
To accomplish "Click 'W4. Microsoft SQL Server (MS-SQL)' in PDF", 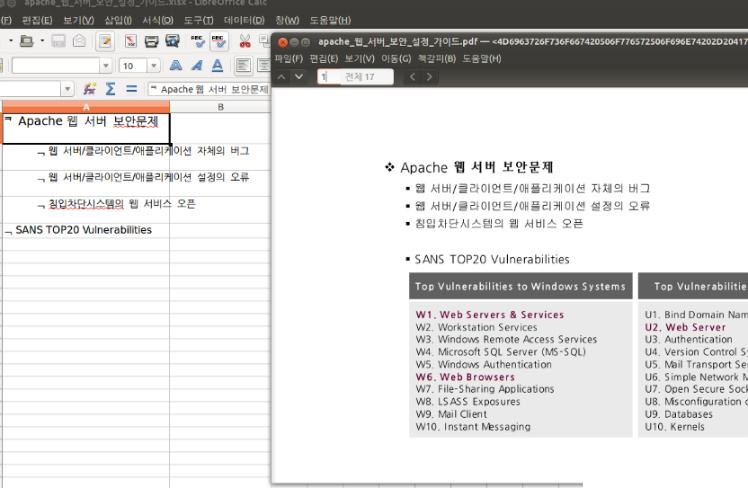I will (x=500, y=352).
